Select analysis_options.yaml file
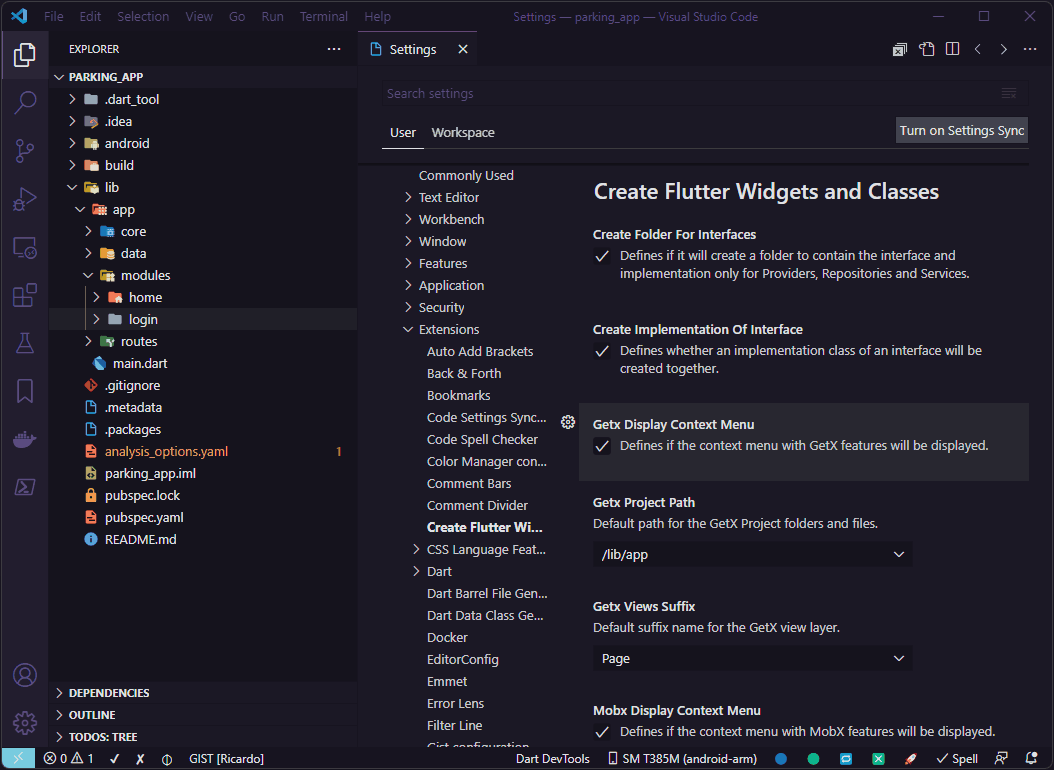Screen dimensions: 1054x770 166,452
